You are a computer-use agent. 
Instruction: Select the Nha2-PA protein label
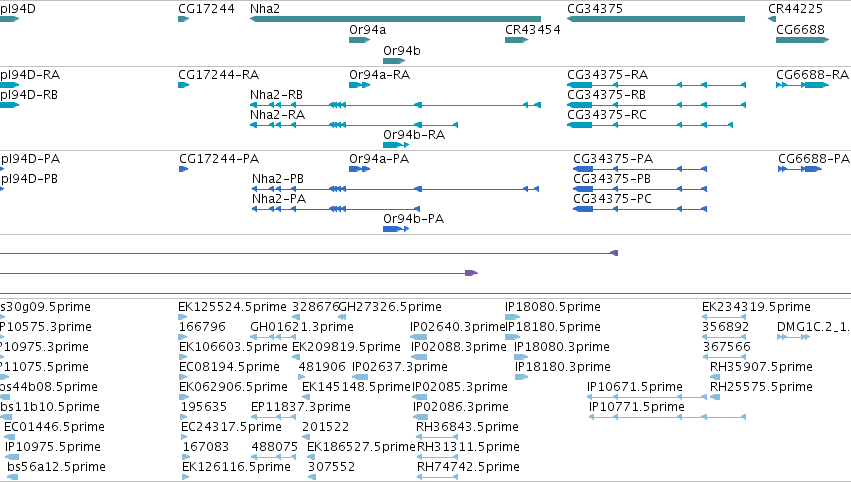click(279, 199)
